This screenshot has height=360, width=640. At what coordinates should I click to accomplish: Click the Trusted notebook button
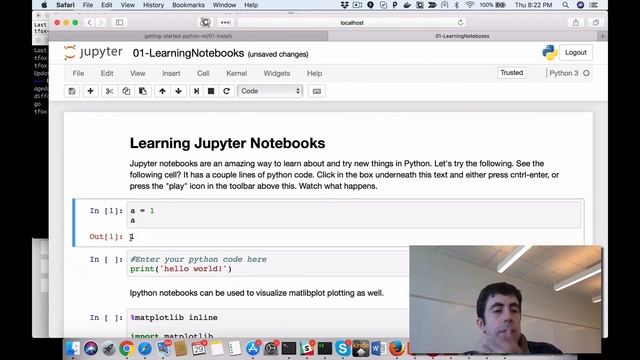point(511,73)
